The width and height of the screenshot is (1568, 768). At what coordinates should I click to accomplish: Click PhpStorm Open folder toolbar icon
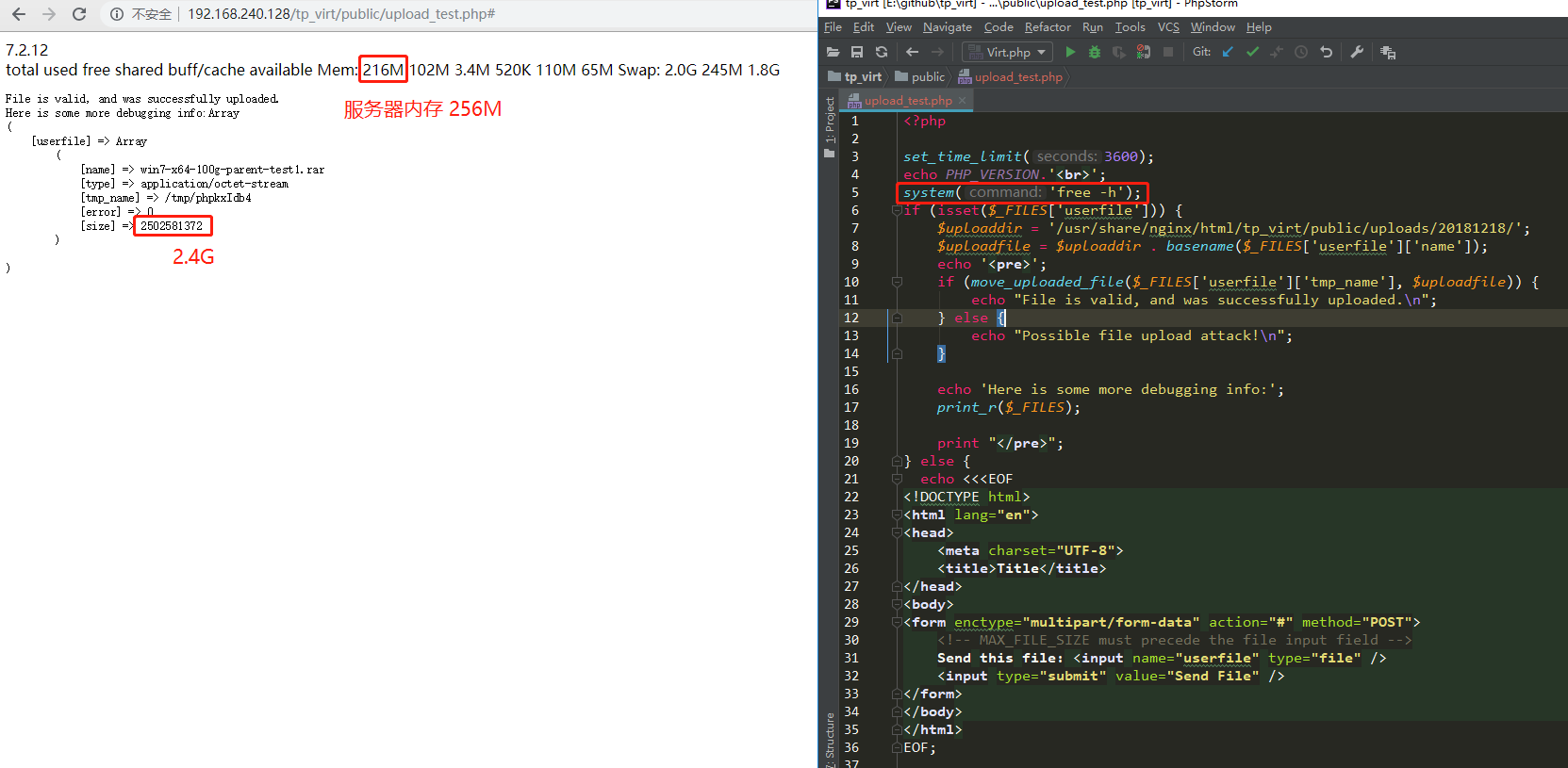[833, 53]
